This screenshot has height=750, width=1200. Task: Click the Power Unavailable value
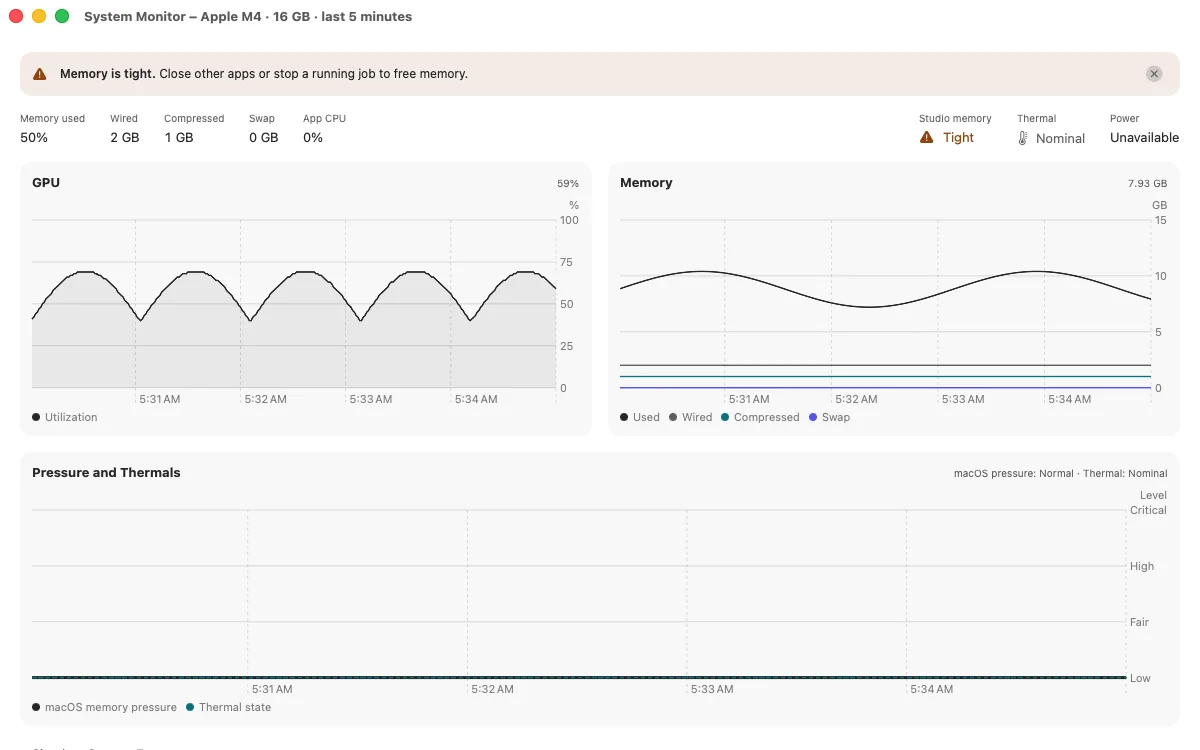[1144, 137]
